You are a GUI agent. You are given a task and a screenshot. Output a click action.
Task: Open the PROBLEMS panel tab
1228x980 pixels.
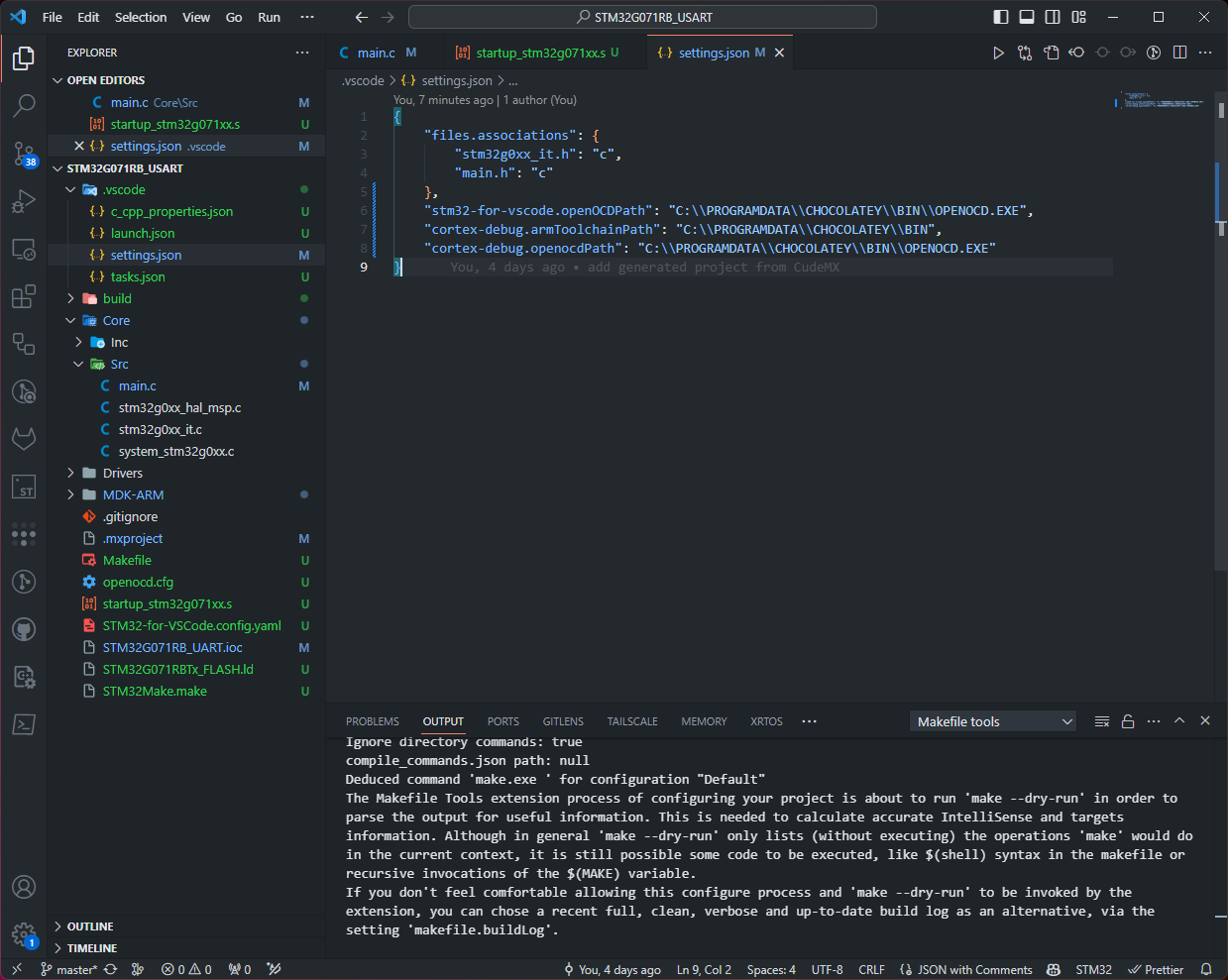point(372,721)
